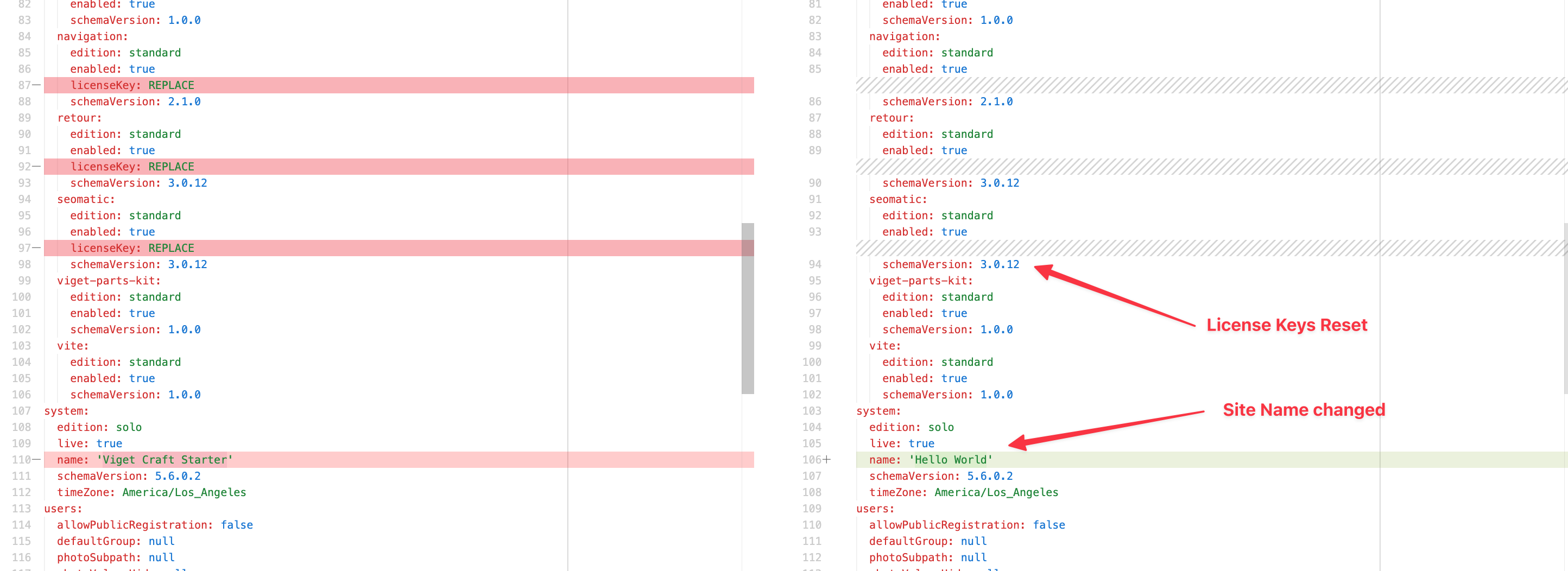Click the 'vite:' key in right pane
The height and width of the screenshot is (571, 1568).
tap(884, 346)
